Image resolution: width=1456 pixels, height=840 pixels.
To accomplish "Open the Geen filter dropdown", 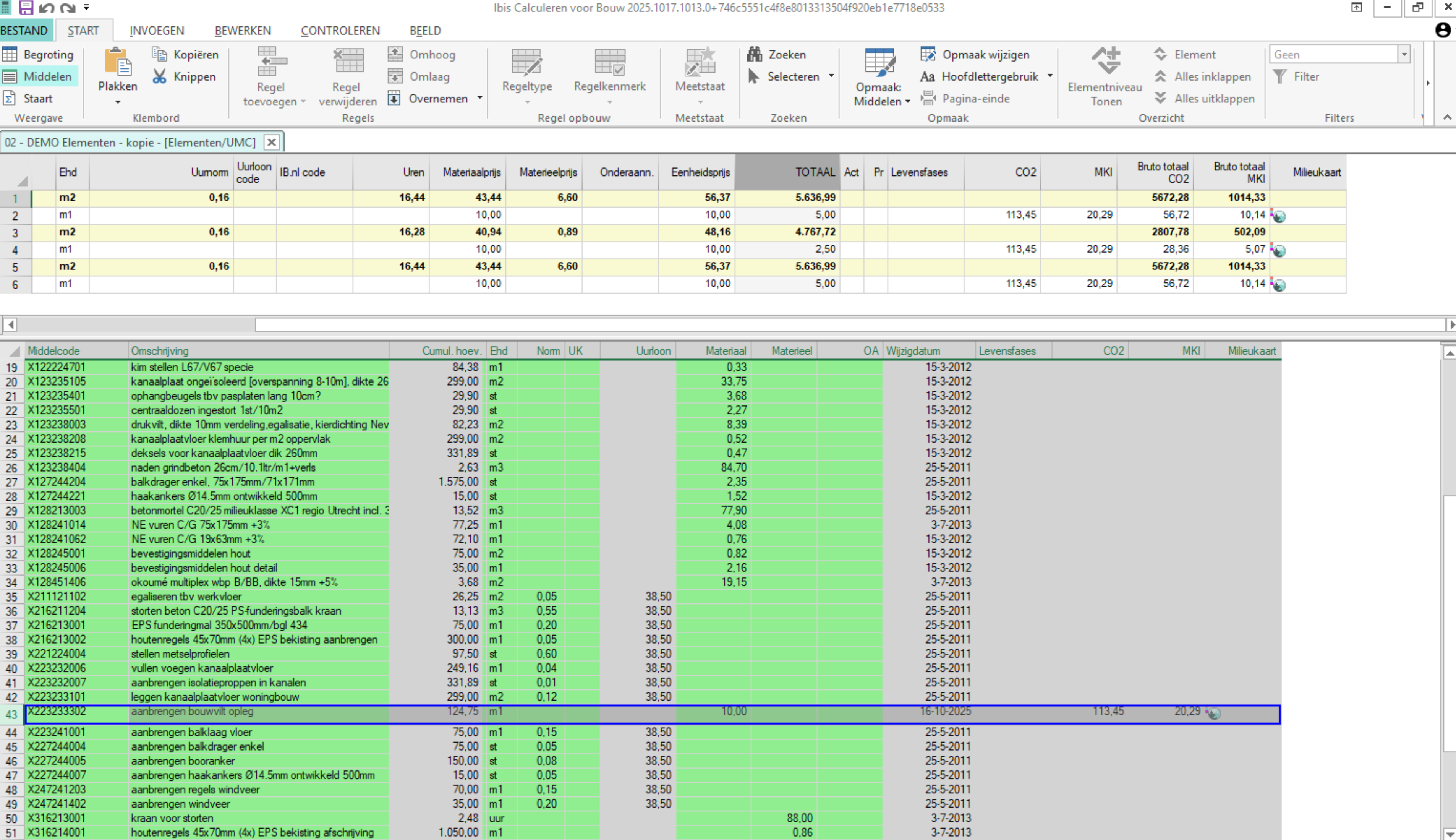I will [x=1404, y=55].
